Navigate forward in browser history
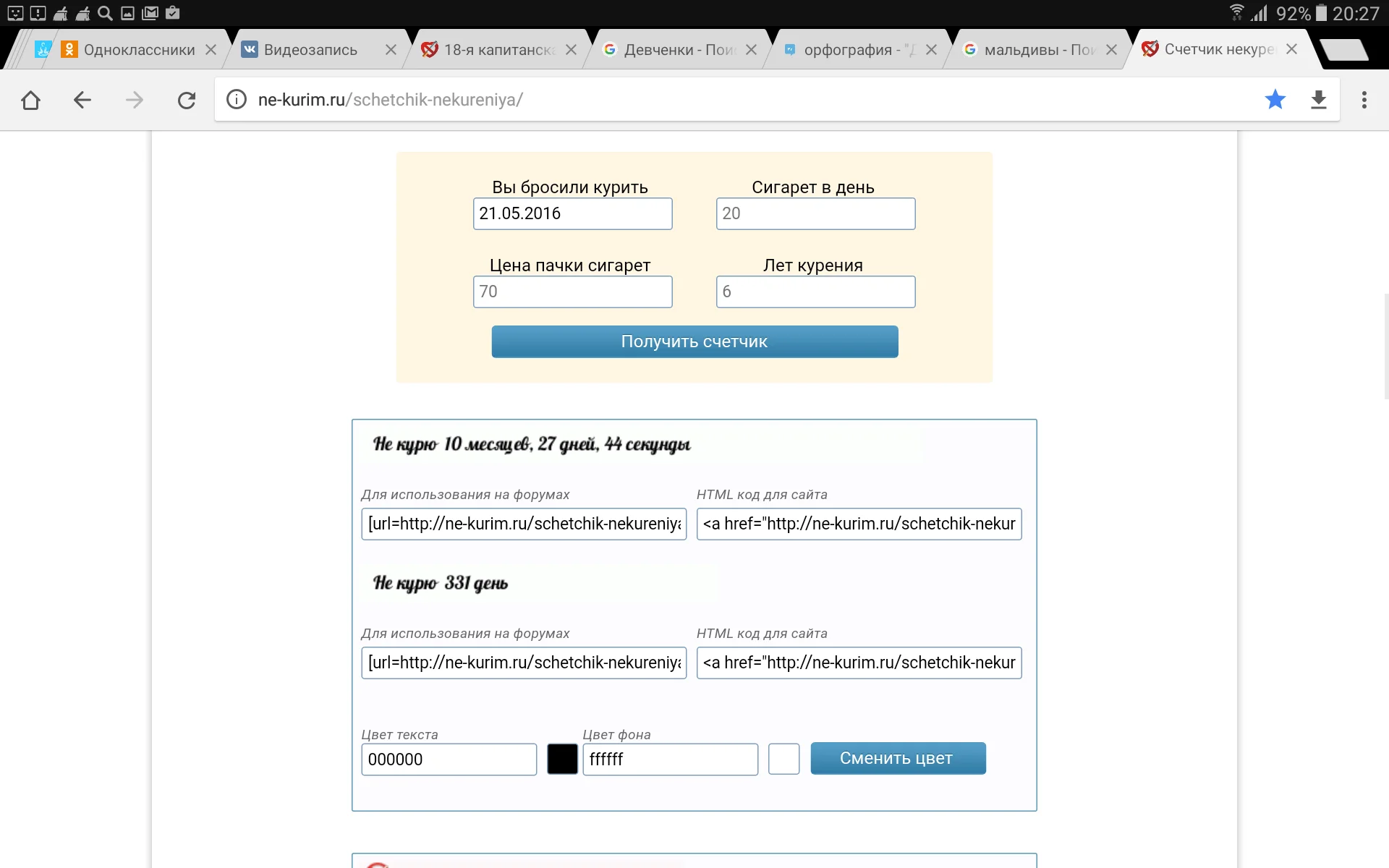The height and width of the screenshot is (868, 1389). [135, 100]
